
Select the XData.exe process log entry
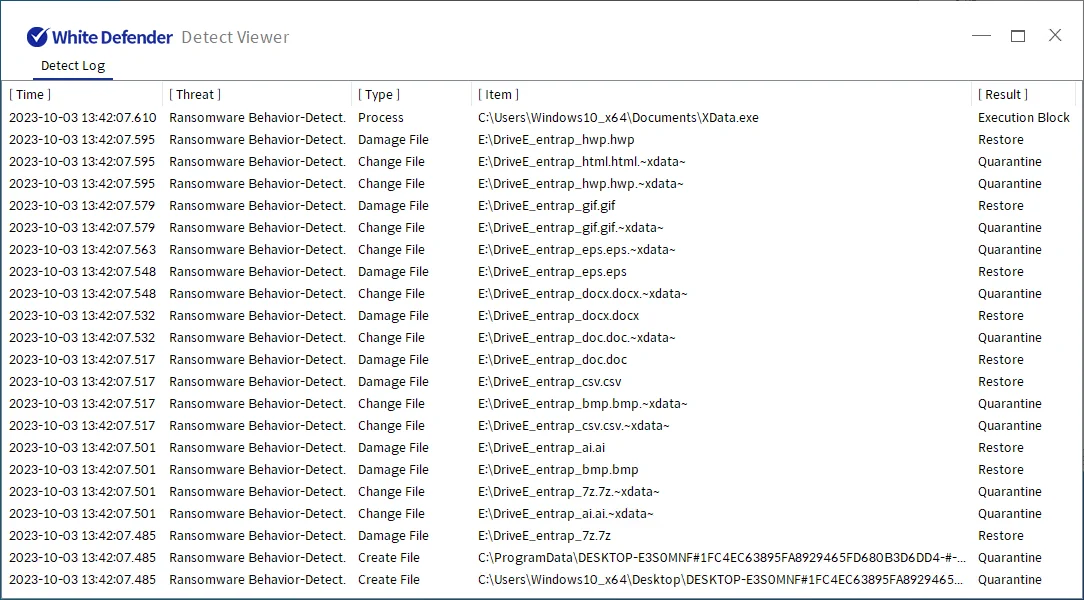pos(618,118)
